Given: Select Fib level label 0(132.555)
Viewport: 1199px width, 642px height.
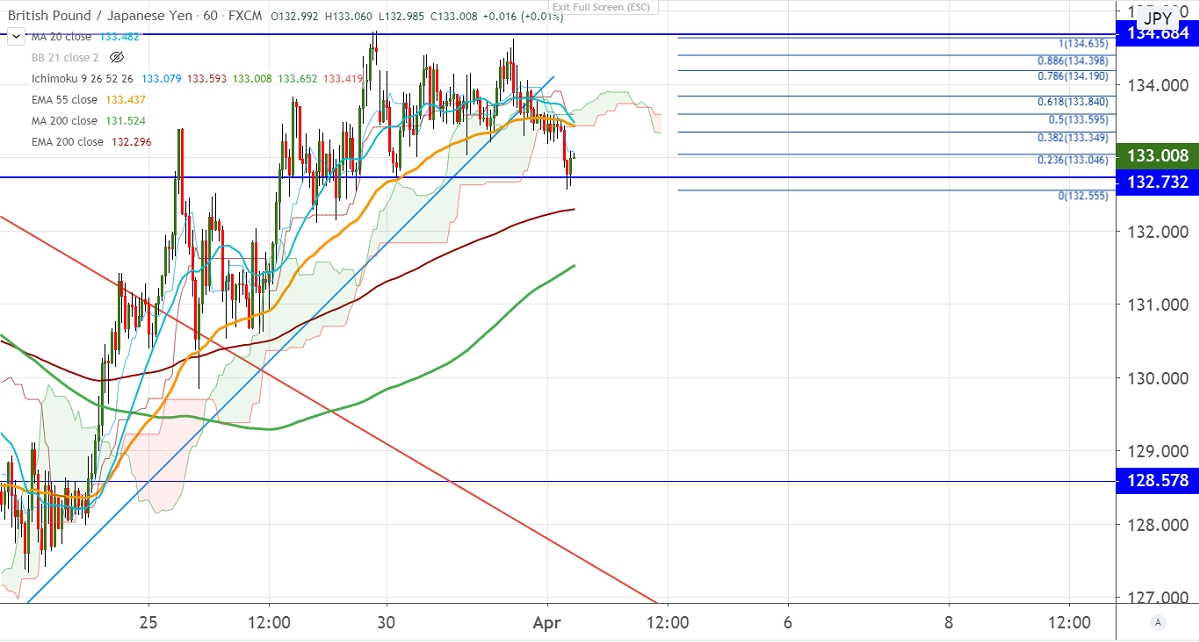Looking at the screenshot, I should tap(1084, 196).
